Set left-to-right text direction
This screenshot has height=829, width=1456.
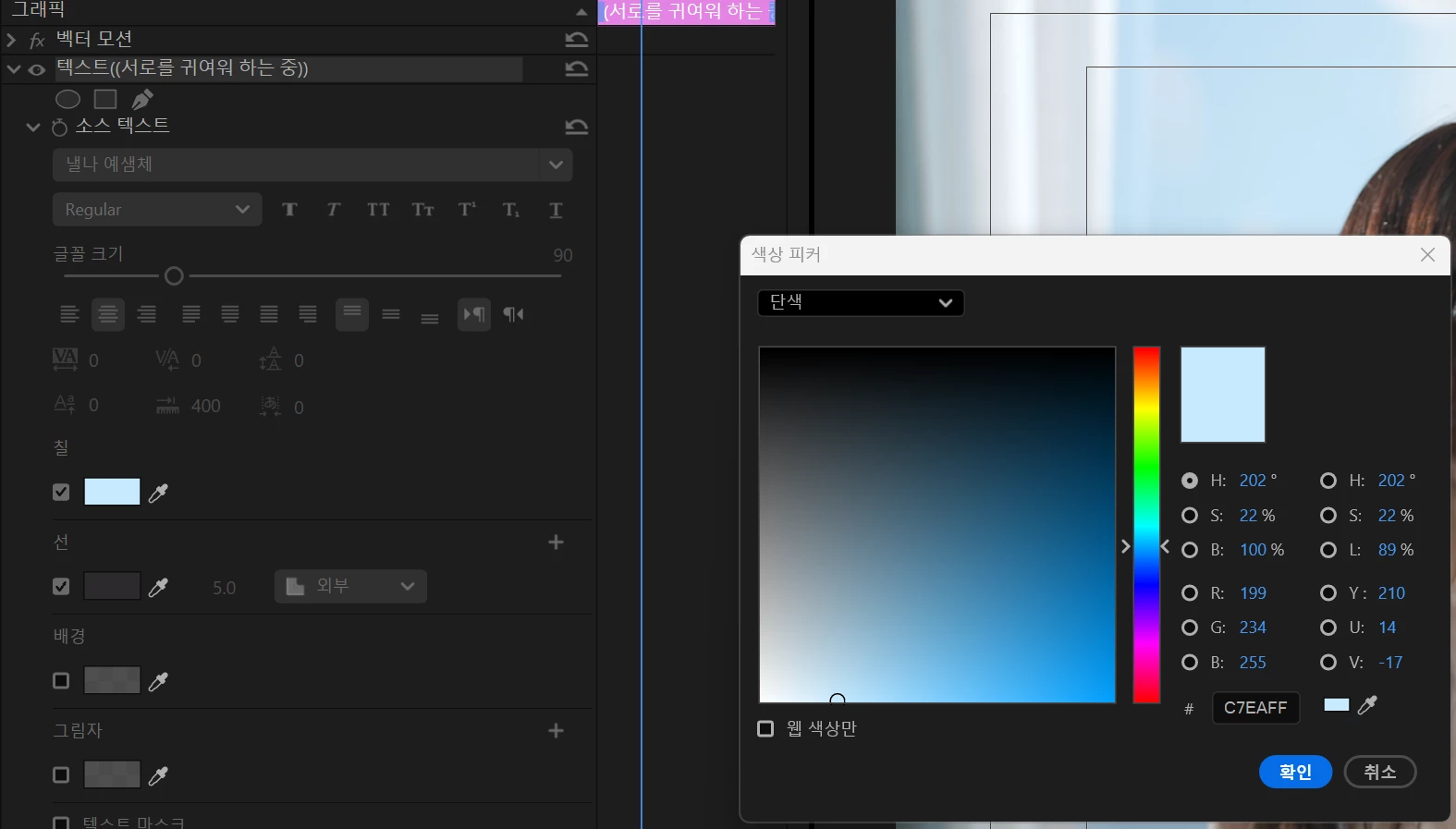[x=474, y=314]
